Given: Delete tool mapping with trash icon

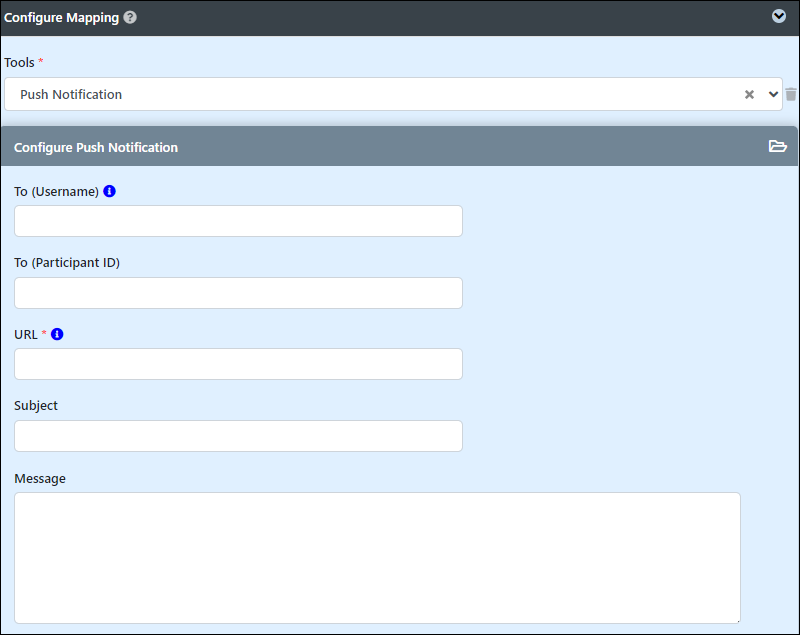Looking at the screenshot, I should click(791, 94).
